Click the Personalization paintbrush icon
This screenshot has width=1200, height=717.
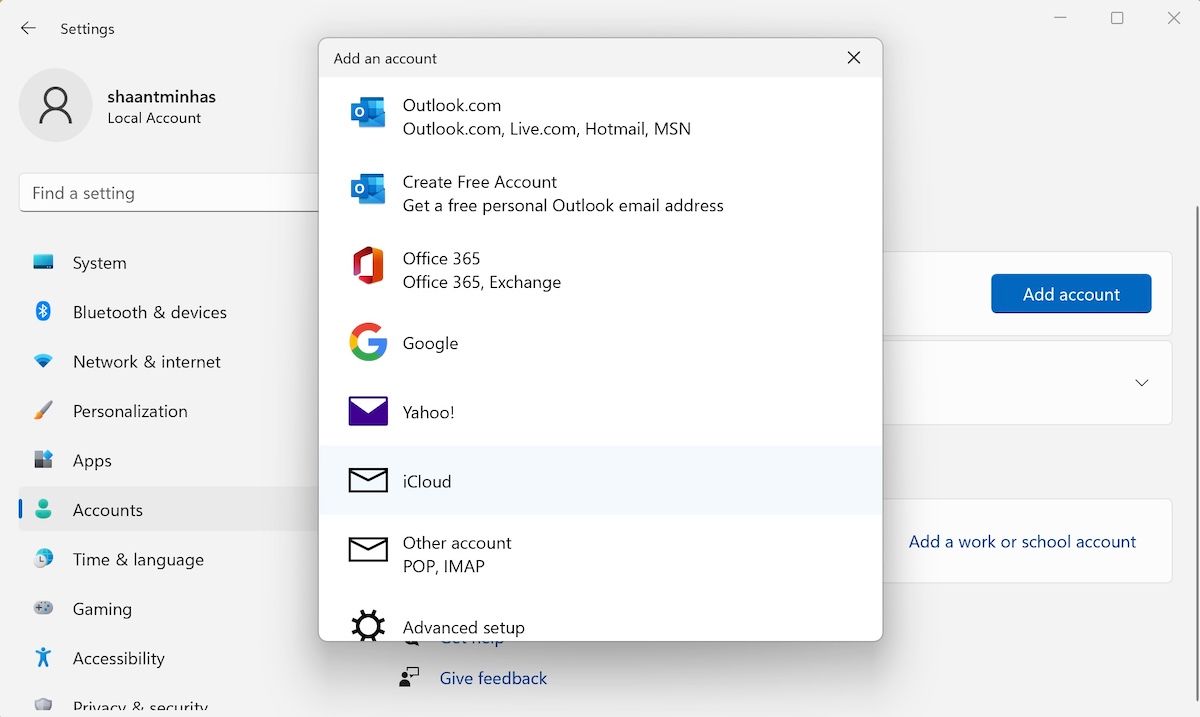click(43, 410)
